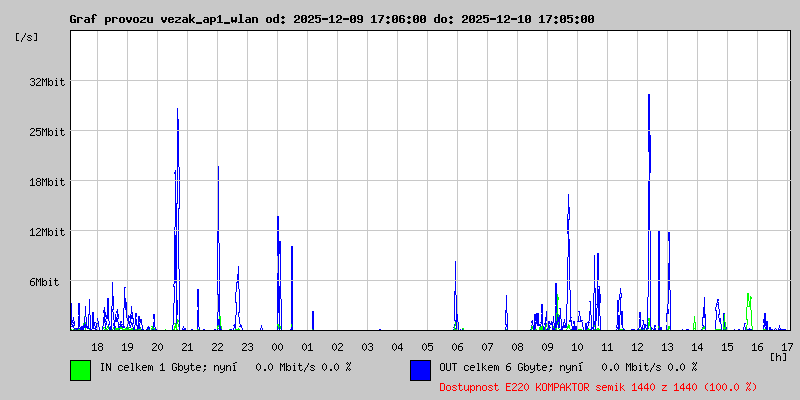The height and width of the screenshot is (400, 800).
Task: Click the 25Mbit y-axis label
Action: [46, 132]
